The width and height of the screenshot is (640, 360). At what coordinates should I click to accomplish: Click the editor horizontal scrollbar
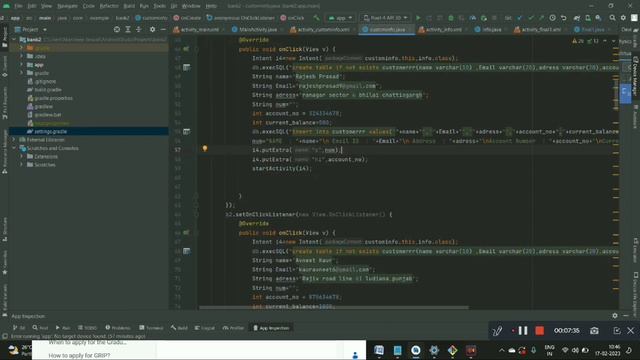point(334,307)
